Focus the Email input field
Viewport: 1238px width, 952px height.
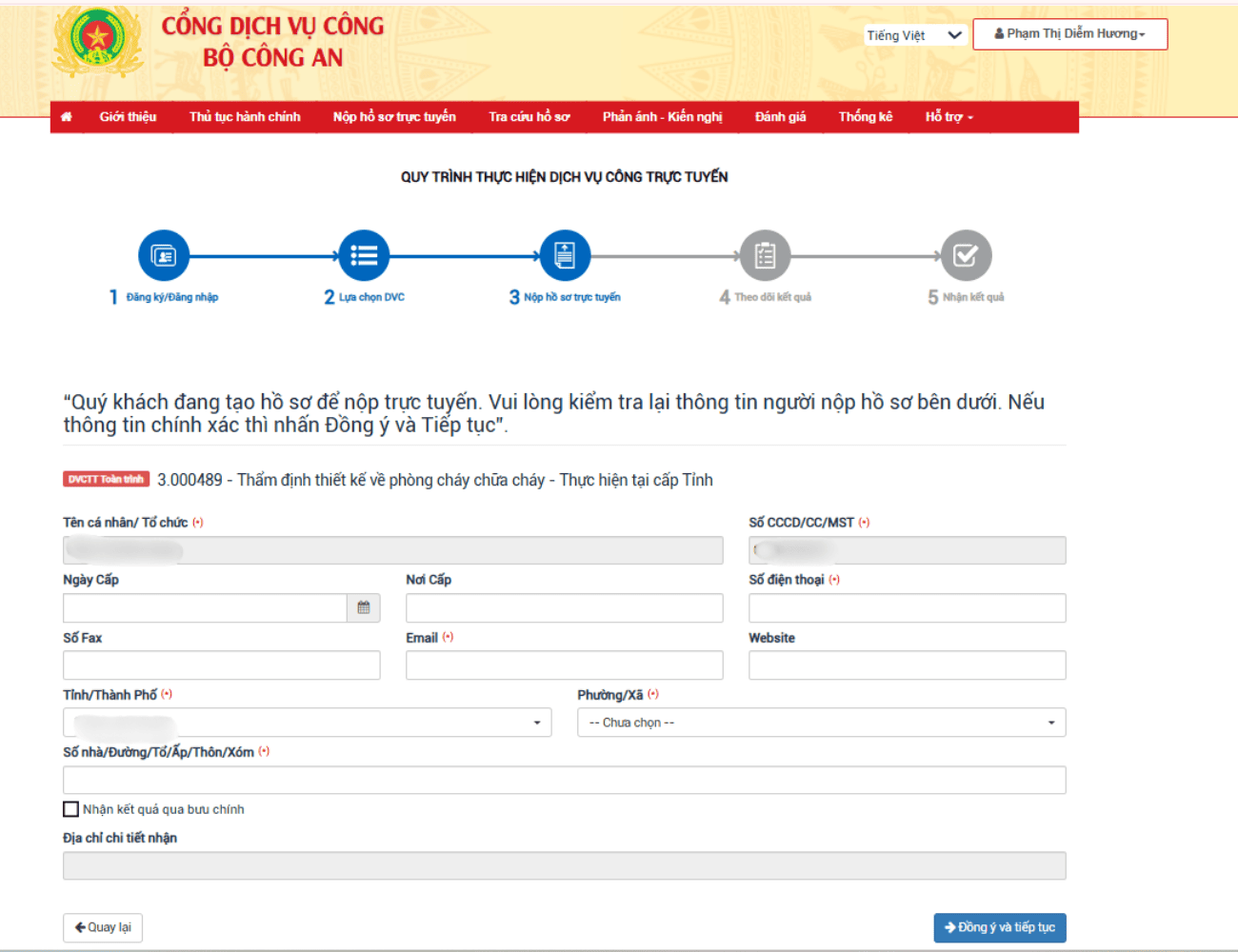[564, 665]
